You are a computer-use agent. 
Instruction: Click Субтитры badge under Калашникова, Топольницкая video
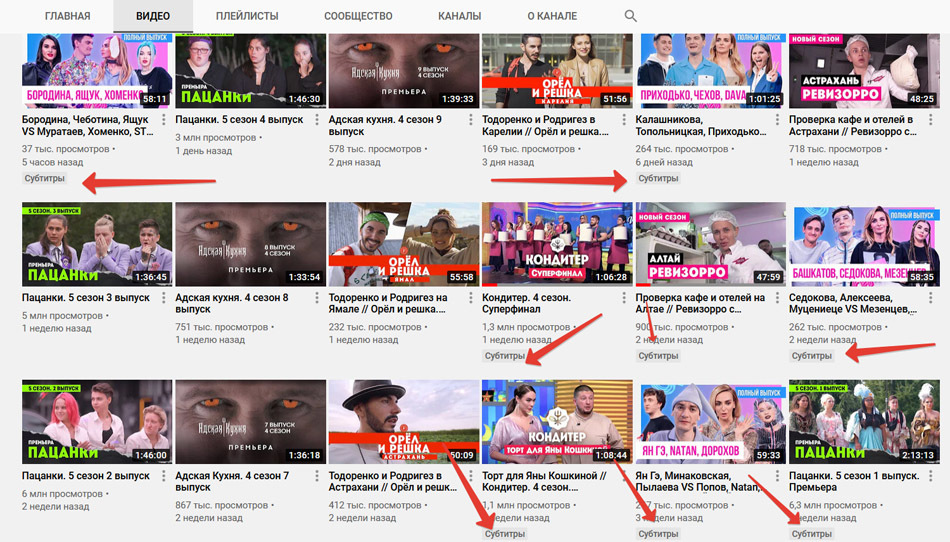(x=658, y=178)
